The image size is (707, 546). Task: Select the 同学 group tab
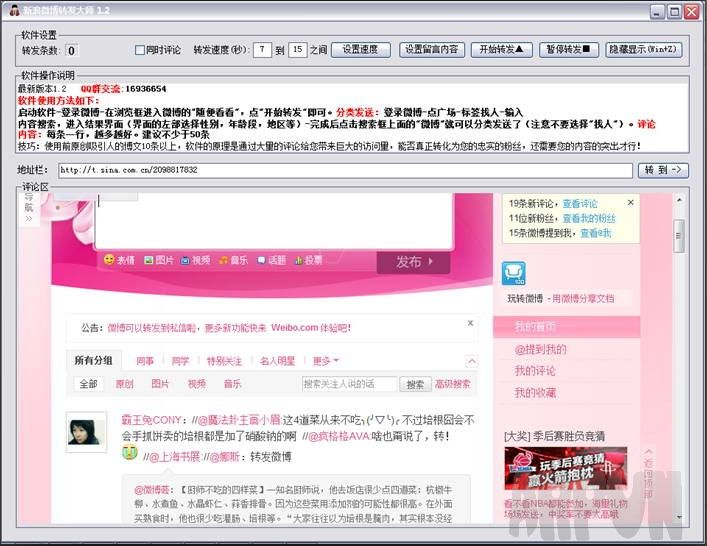pos(180,361)
